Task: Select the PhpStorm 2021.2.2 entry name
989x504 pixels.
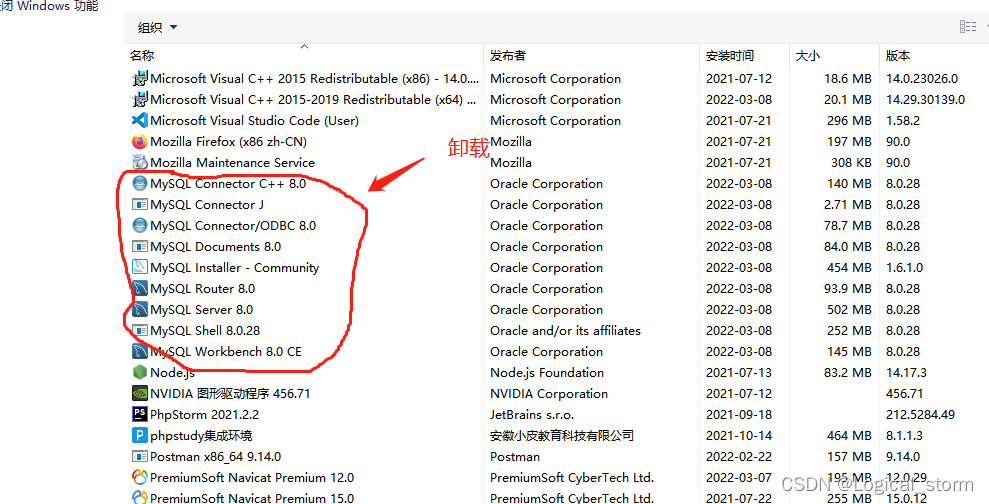Action: point(204,414)
